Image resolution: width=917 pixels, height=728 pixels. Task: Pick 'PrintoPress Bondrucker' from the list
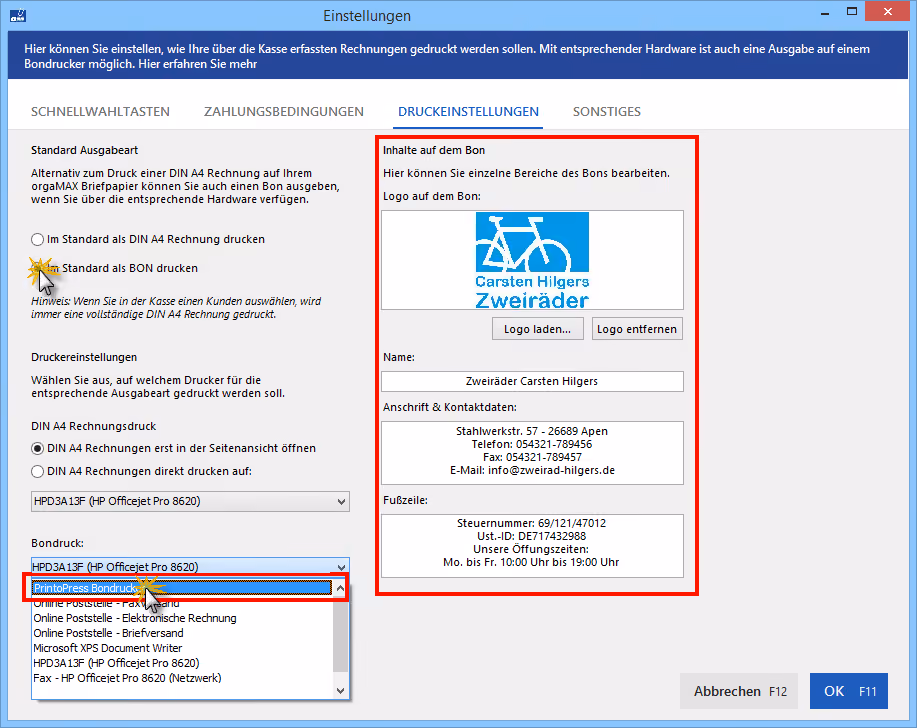click(x=182, y=588)
